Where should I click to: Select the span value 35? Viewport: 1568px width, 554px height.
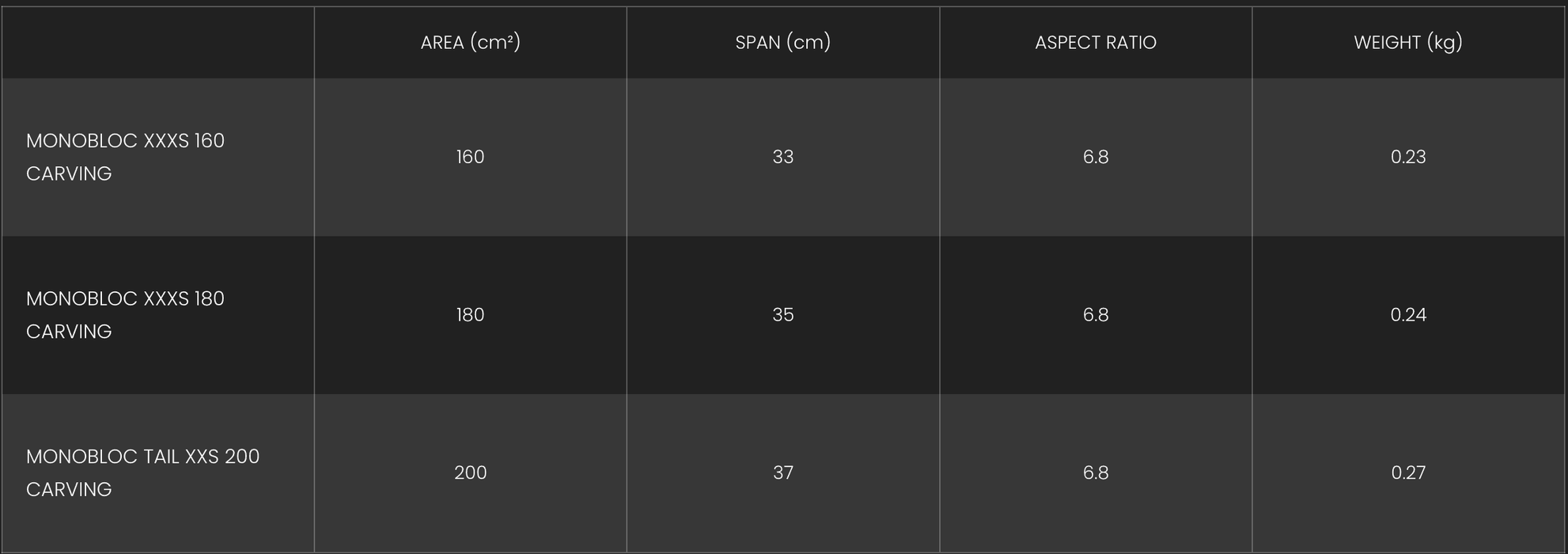click(782, 315)
